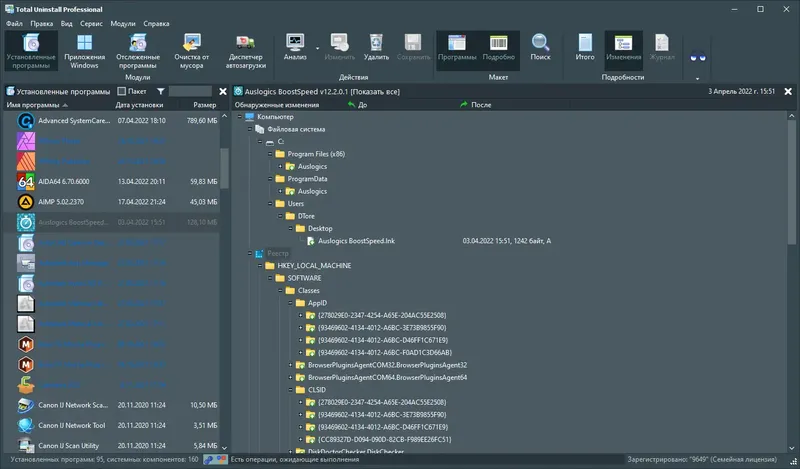Select {CC89327D-D094-090D-82CB-F989EE26FC51} key
Screen dimensions: 800x469
point(385,439)
